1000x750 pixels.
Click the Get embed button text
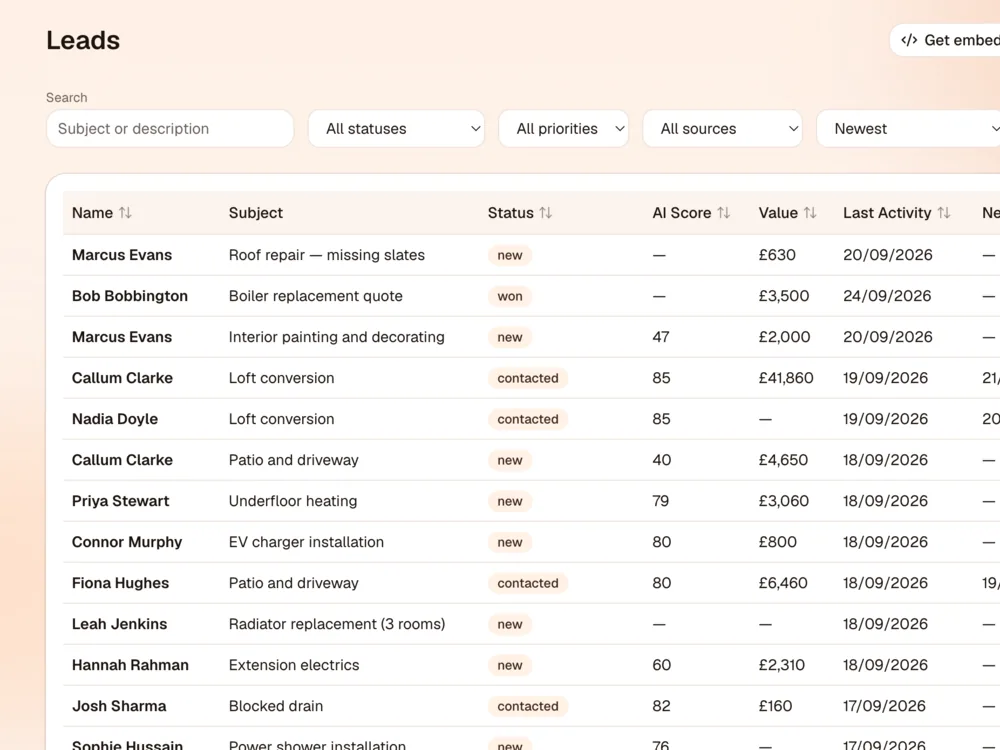pyautogui.click(x=962, y=40)
